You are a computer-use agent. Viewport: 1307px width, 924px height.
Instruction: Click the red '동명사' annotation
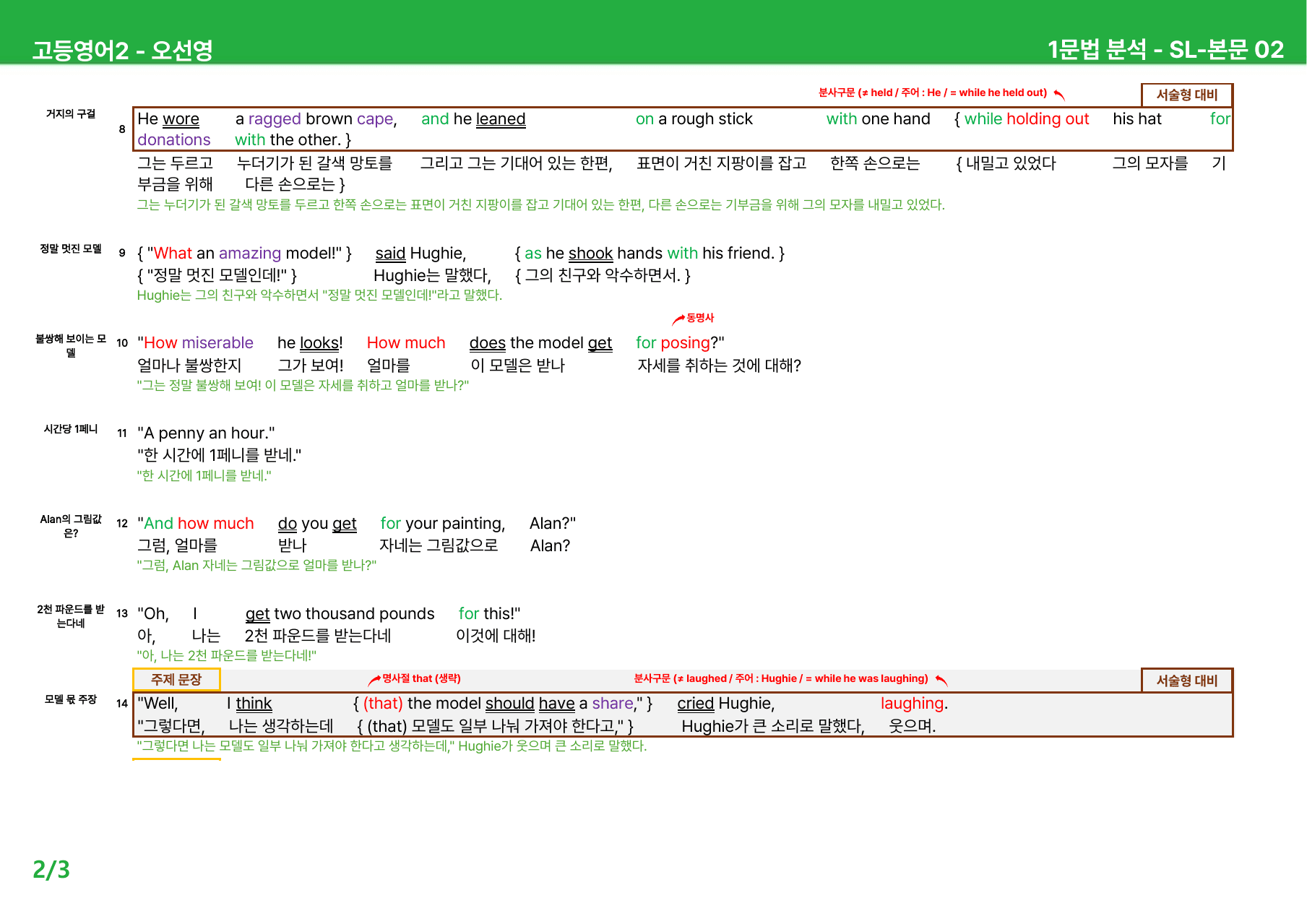(700, 318)
